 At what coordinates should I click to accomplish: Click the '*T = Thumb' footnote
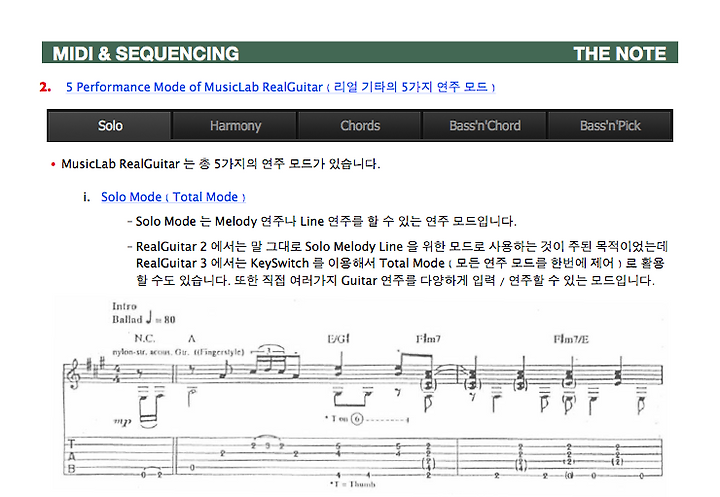click(x=352, y=484)
